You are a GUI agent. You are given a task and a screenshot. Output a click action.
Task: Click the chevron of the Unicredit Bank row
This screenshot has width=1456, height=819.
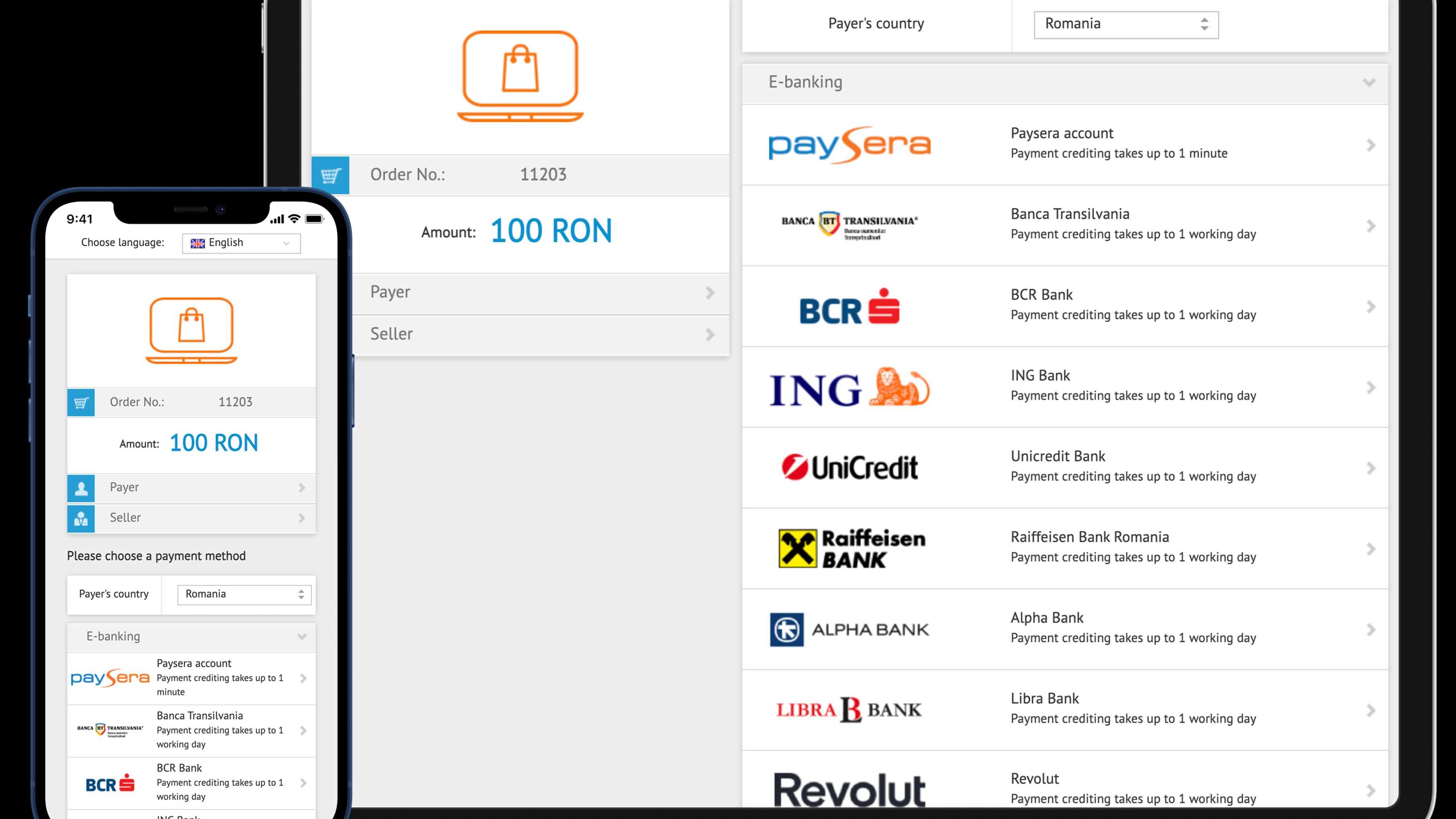1371,469
